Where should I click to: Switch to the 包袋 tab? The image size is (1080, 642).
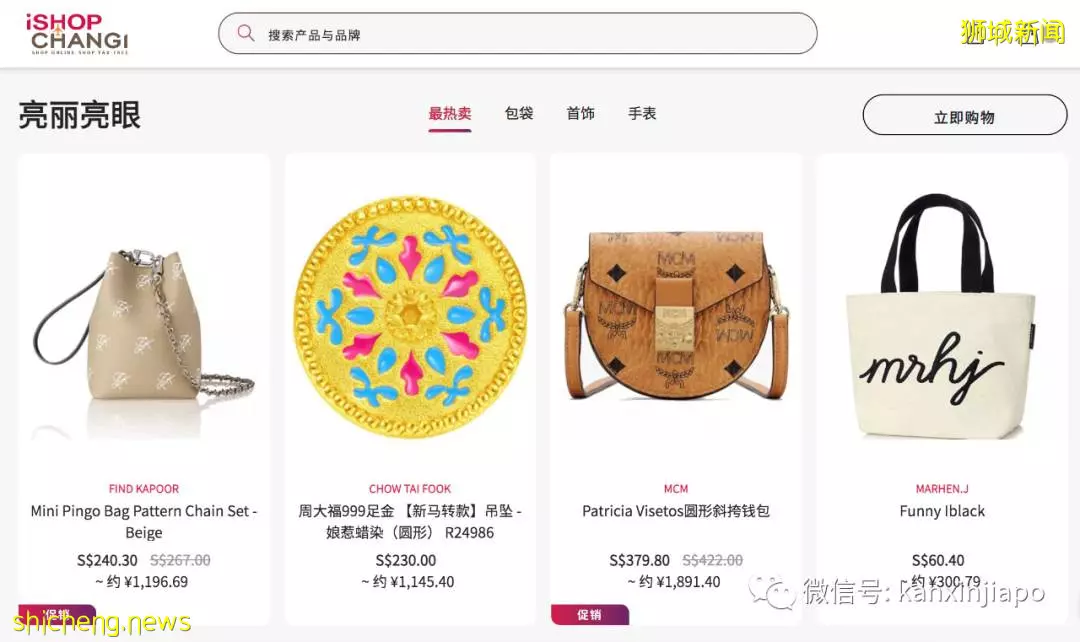(x=519, y=114)
